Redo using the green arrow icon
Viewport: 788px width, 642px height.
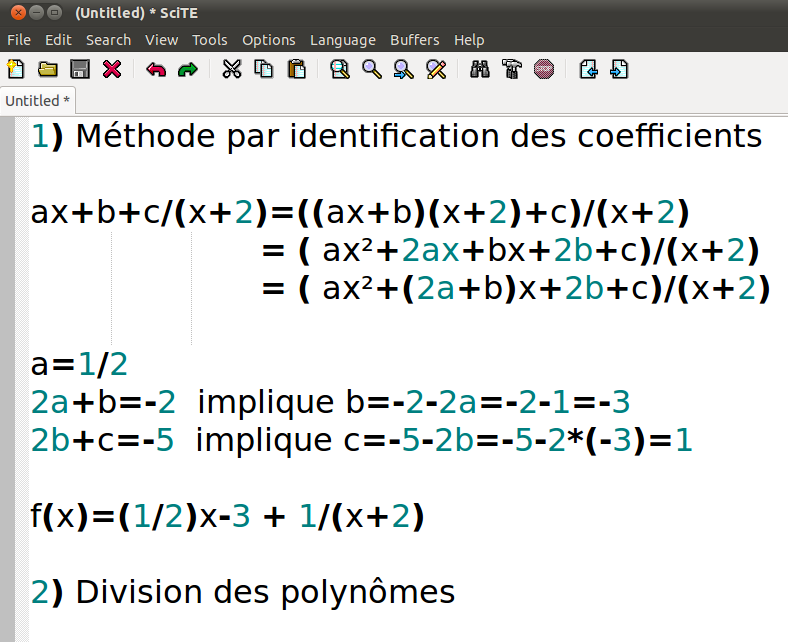[187, 69]
